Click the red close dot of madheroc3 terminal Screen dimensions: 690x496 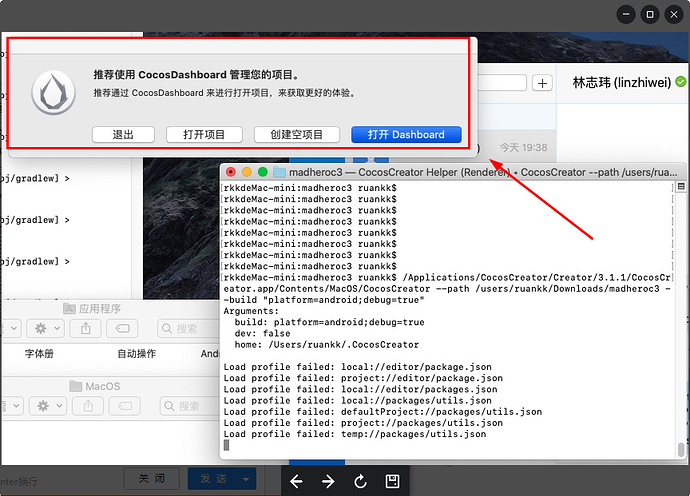pos(231,172)
